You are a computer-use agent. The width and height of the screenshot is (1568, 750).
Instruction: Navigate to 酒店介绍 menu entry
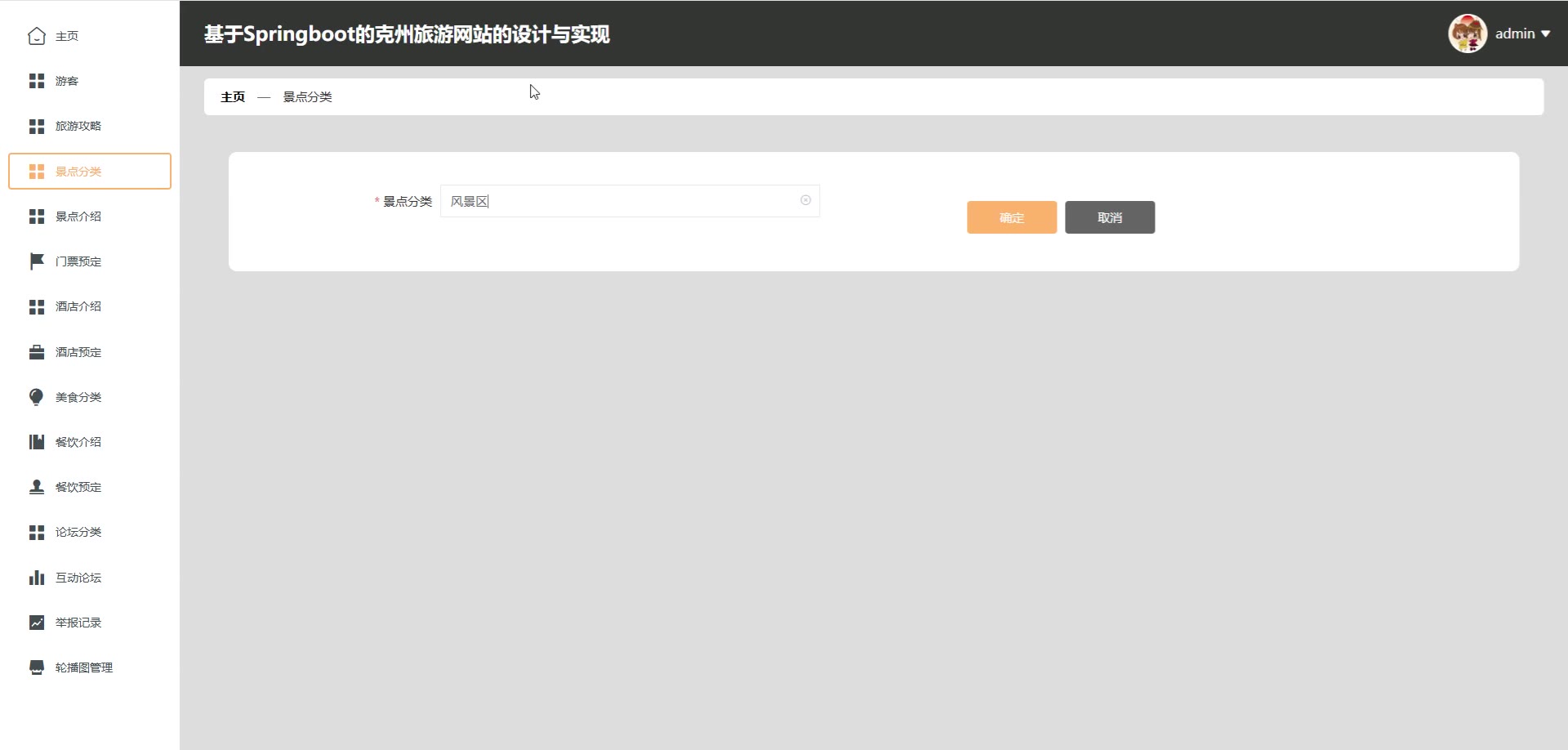(x=90, y=306)
